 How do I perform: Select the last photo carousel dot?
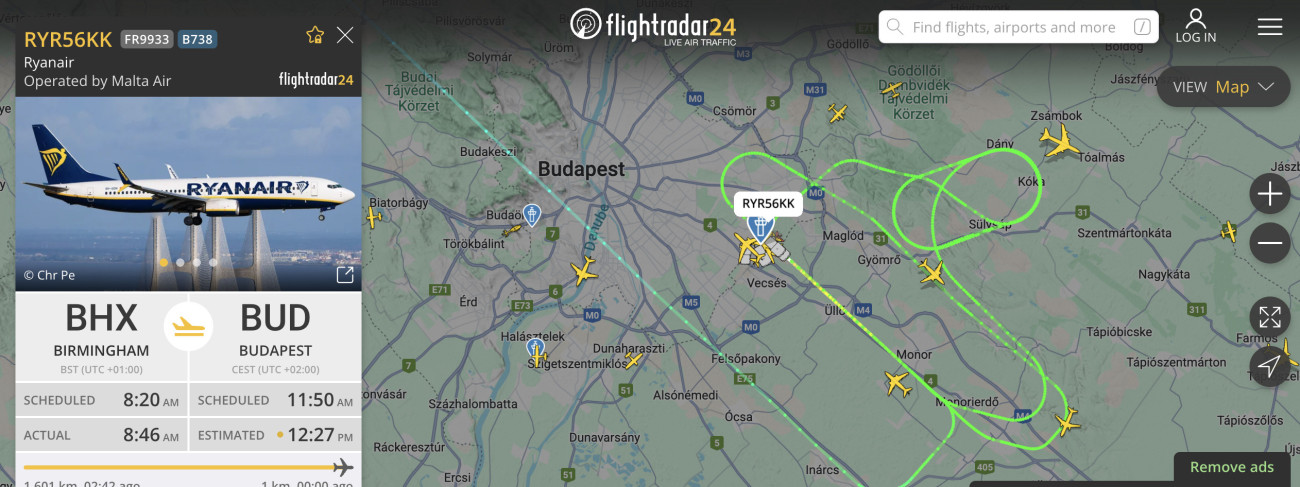[212, 263]
